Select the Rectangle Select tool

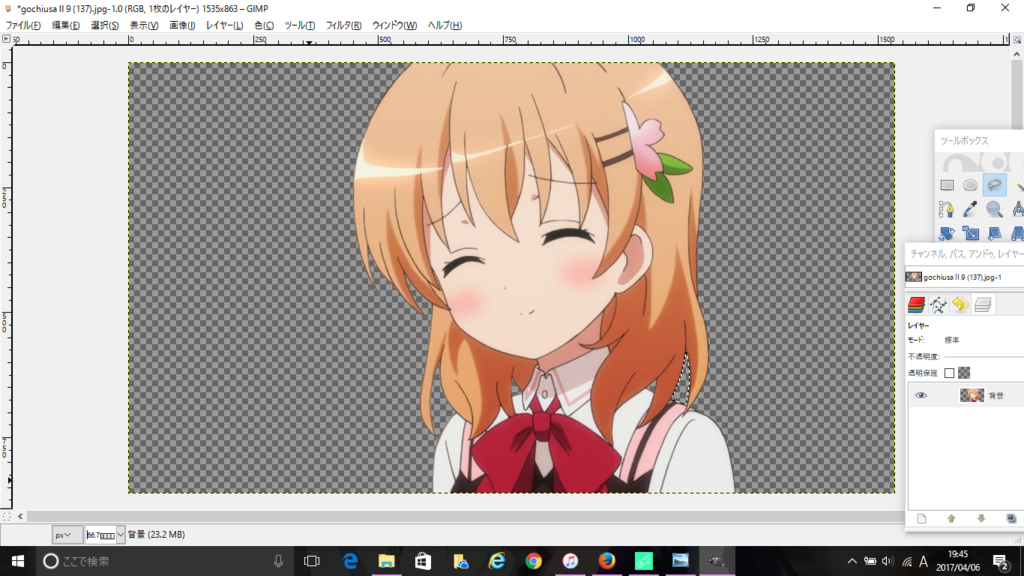point(948,183)
